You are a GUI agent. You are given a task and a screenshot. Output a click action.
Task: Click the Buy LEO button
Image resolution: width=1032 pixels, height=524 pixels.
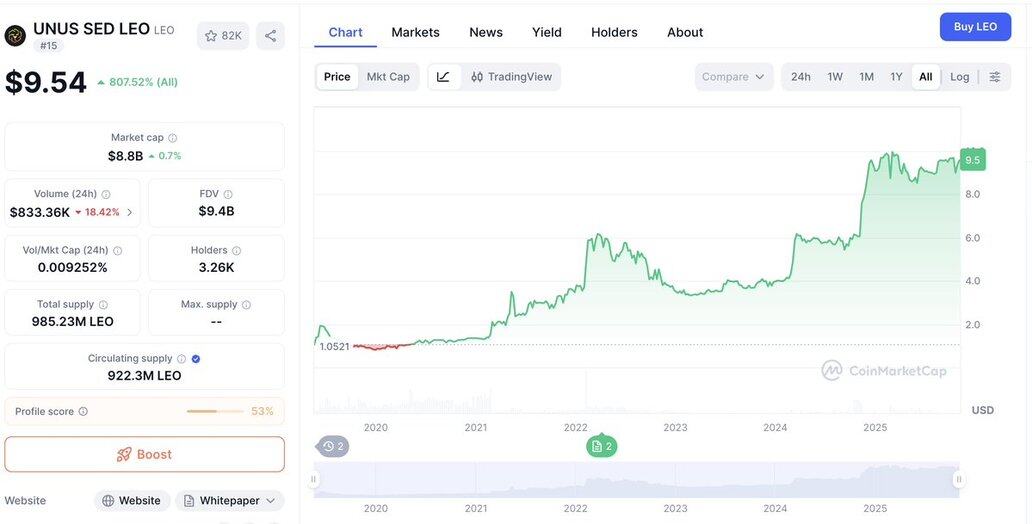pyautogui.click(x=975, y=27)
